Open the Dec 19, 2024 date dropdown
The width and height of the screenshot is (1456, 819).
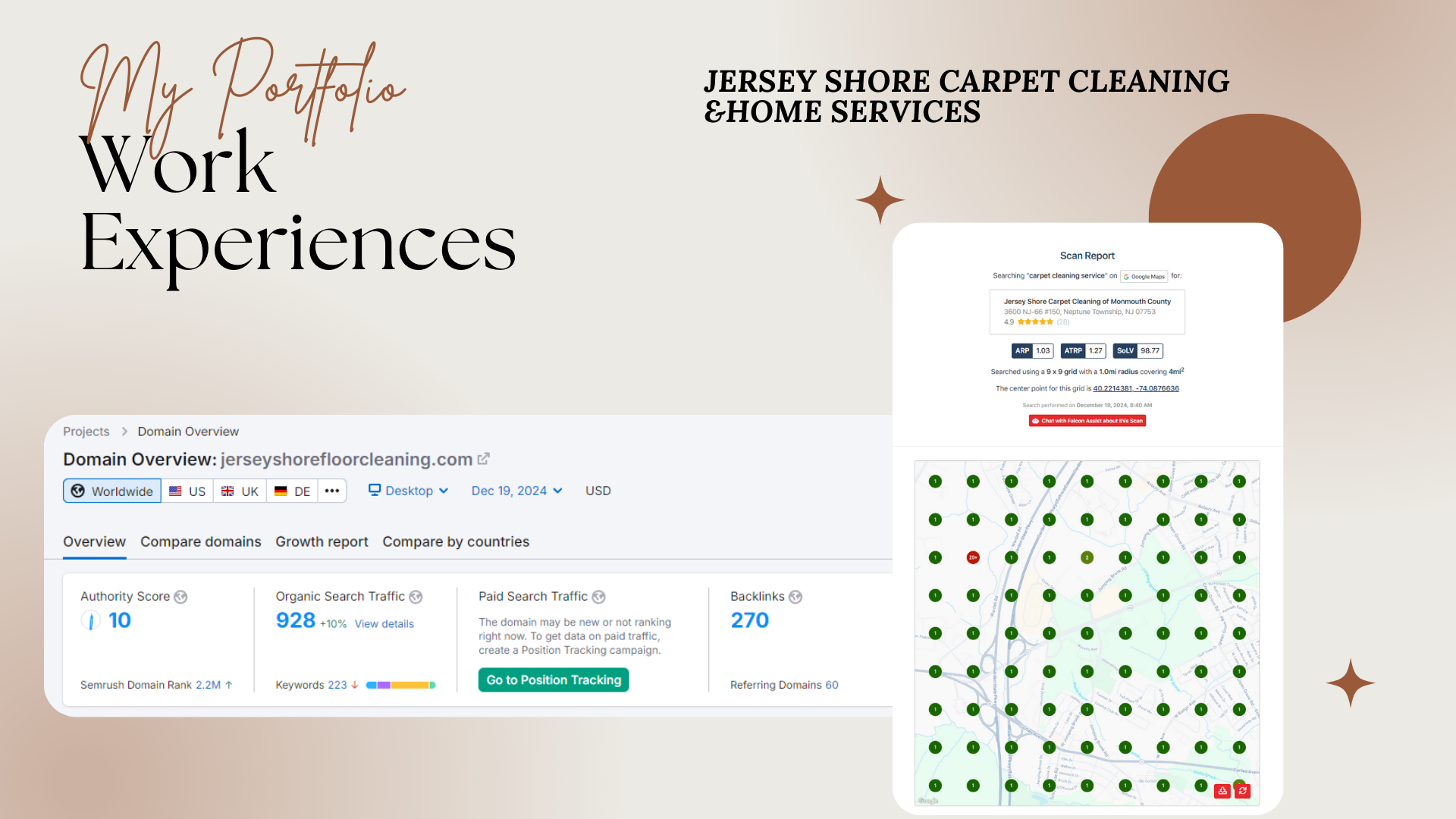click(x=516, y=491)
